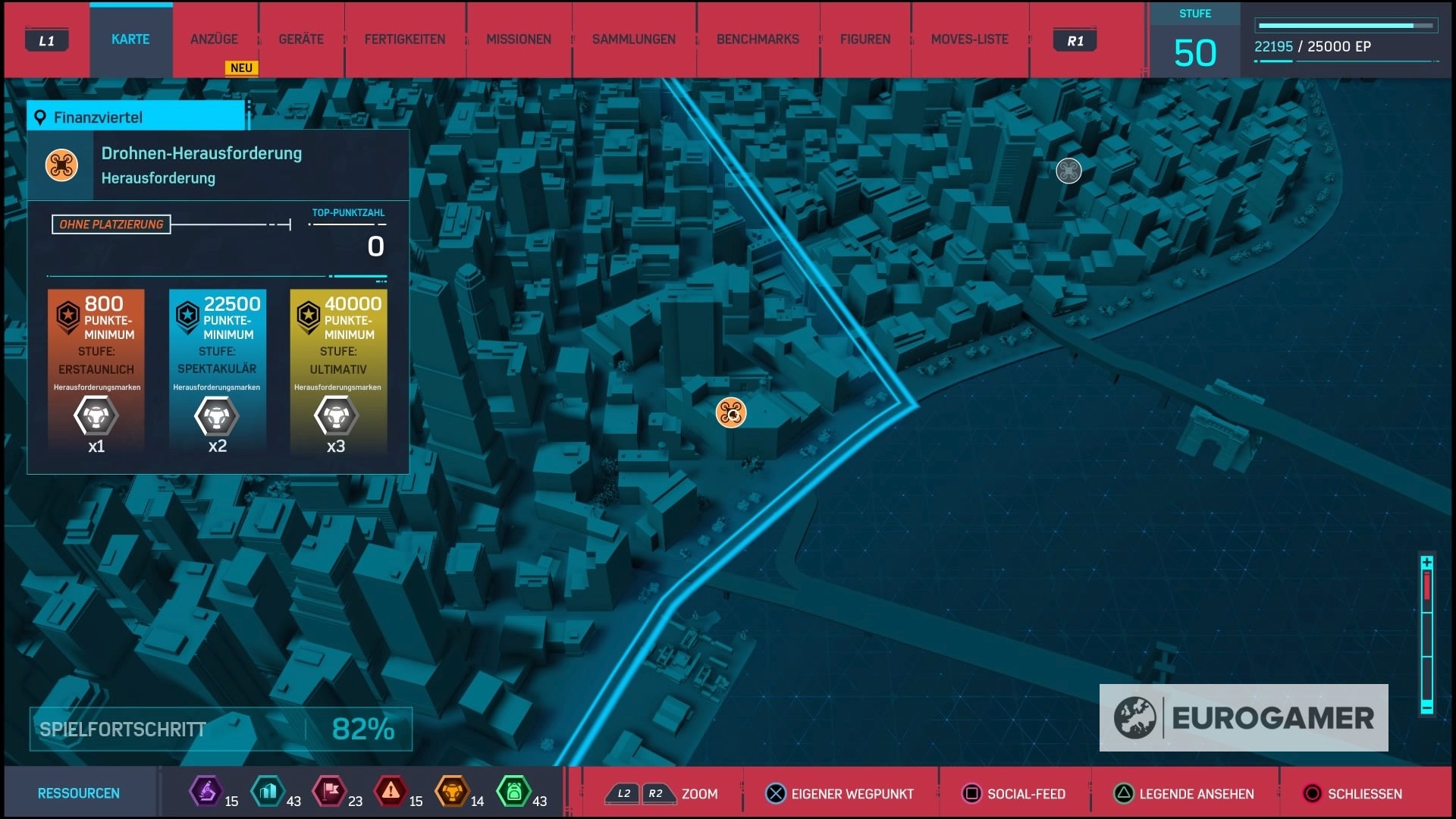Click the circle button icon for Schliessen
This screenshot has height=819, width=1456.
coord(1312,793)
